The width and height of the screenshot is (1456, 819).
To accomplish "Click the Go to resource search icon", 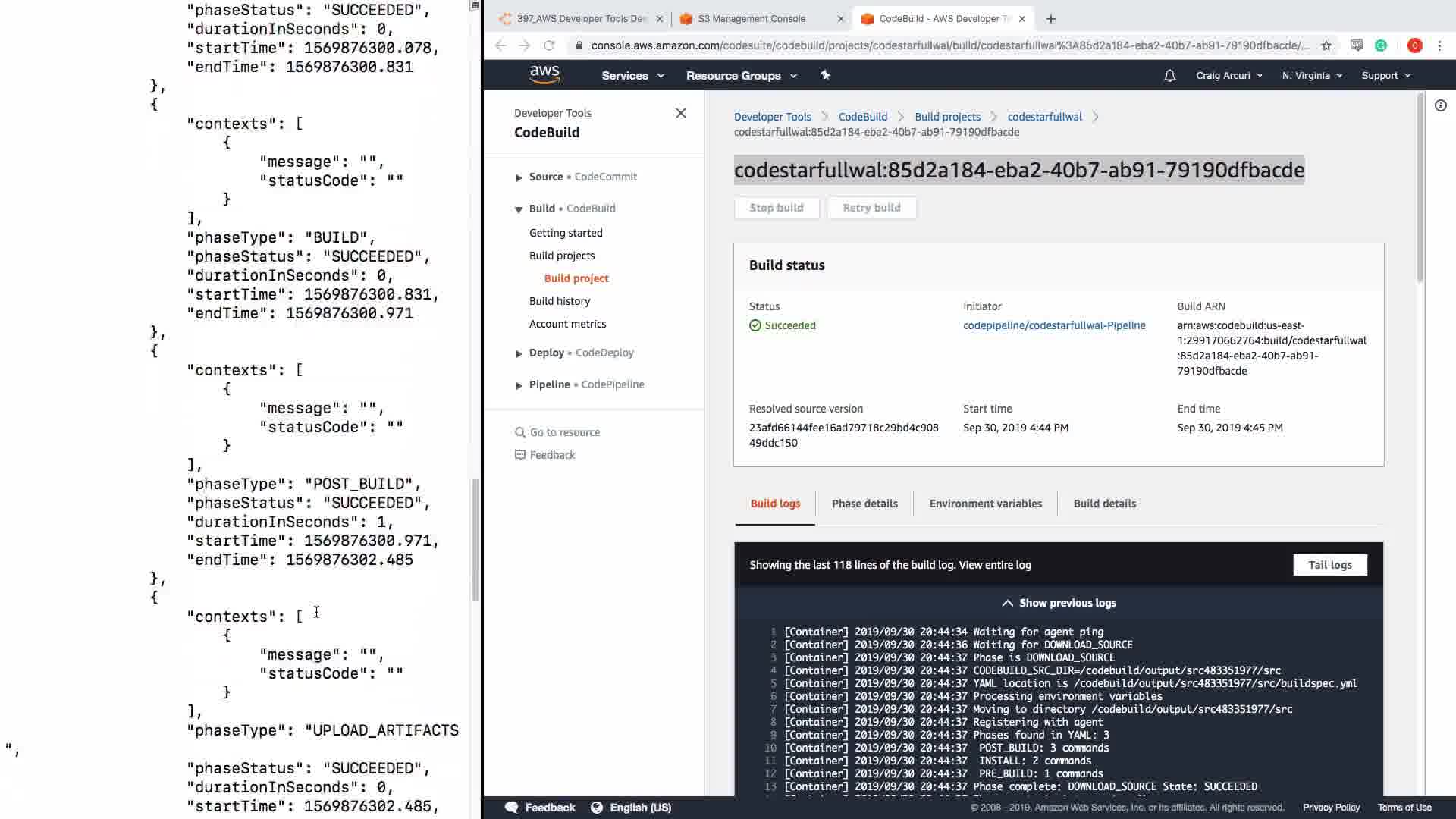I will click(519, 432).
